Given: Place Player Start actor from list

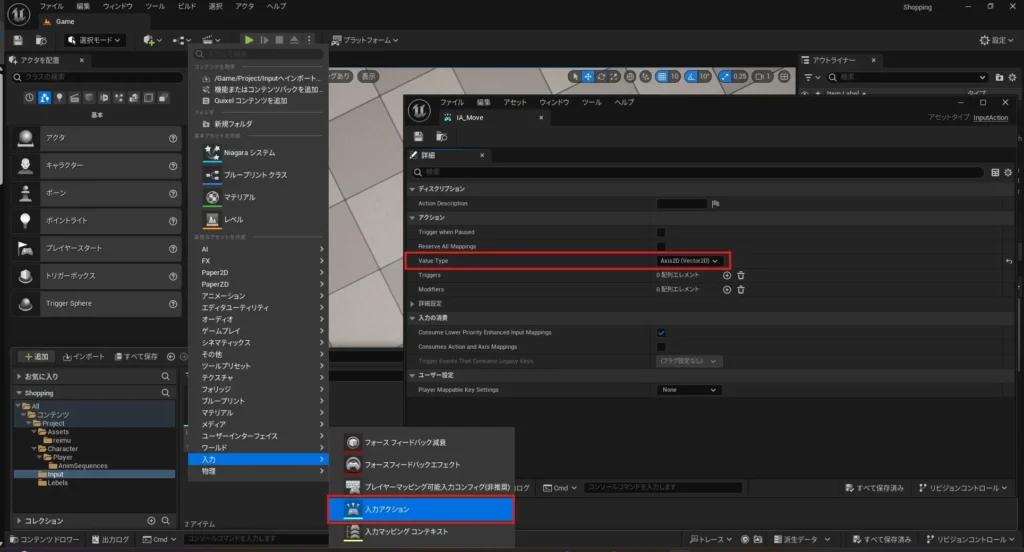Looking at the screenshot, I should pyautogui.click(x=97, y=248).
